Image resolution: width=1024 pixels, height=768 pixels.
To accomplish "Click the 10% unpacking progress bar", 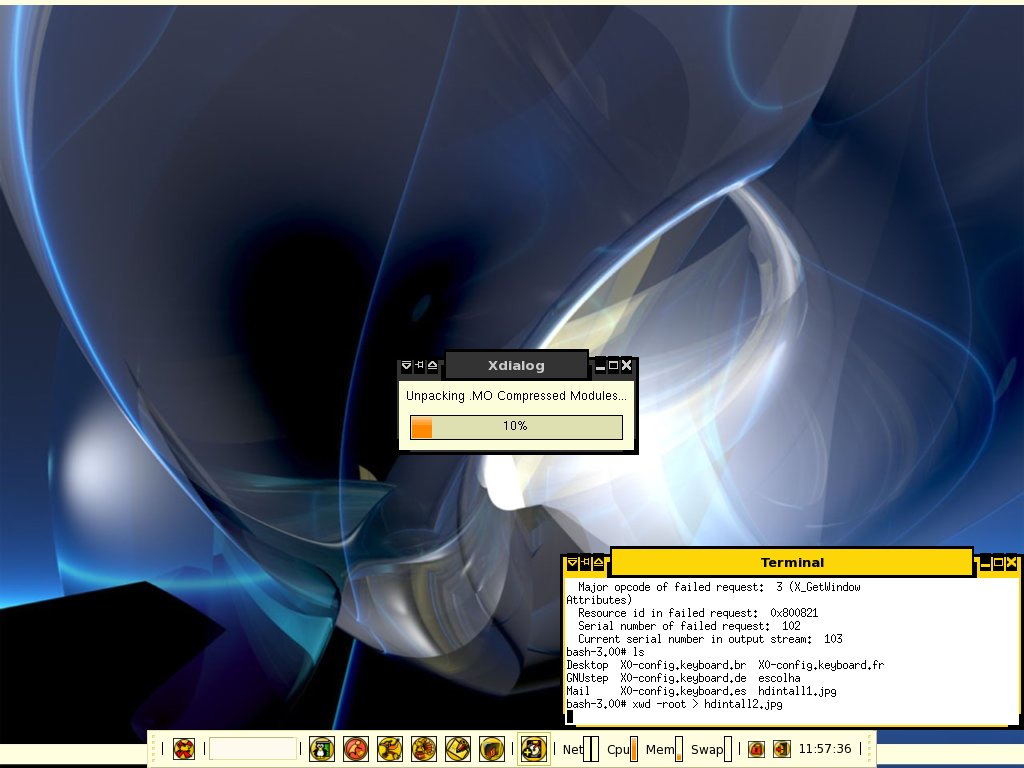I will click(x=516, y=426).
